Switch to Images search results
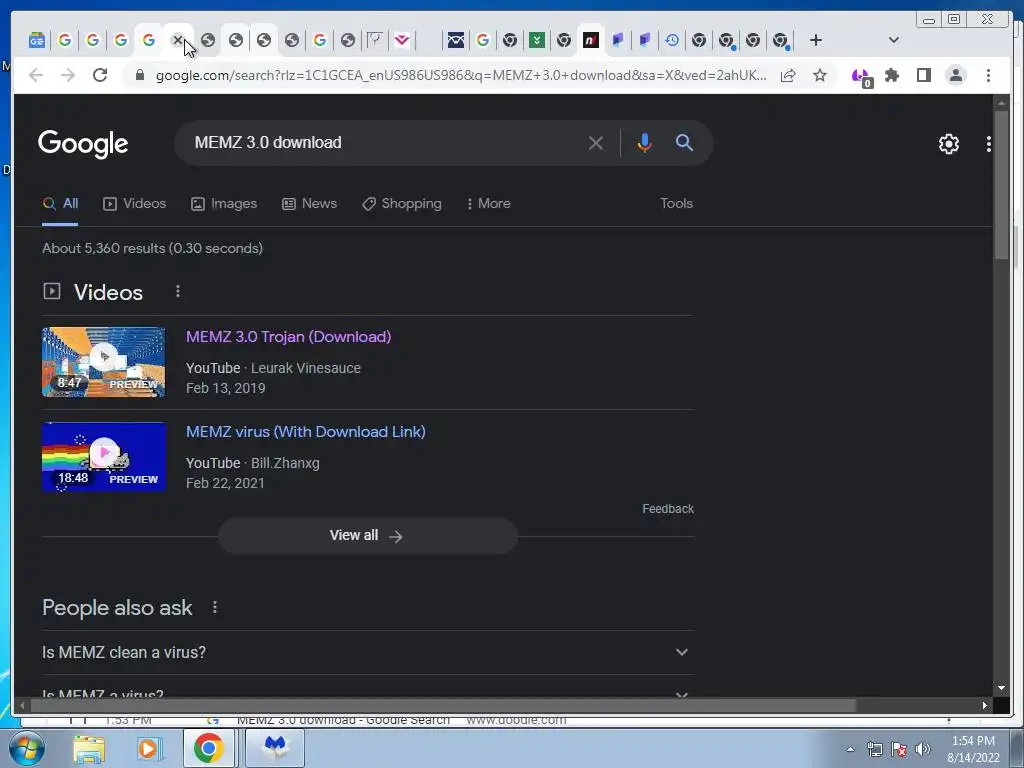Screen dimensions: 1024x768 (224, 204)
